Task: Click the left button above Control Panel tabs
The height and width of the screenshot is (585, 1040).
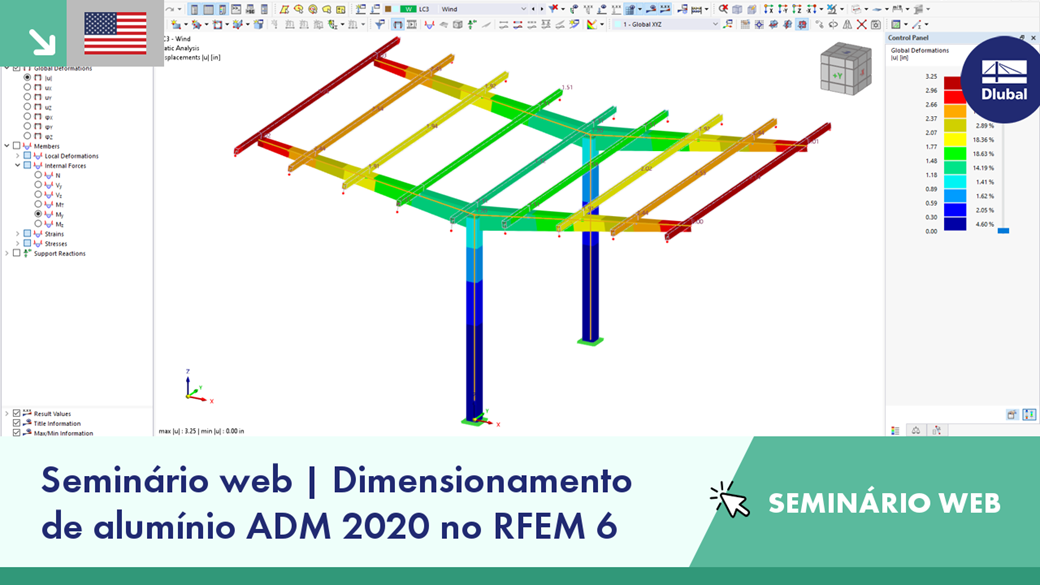Action: coord(1011,415)
